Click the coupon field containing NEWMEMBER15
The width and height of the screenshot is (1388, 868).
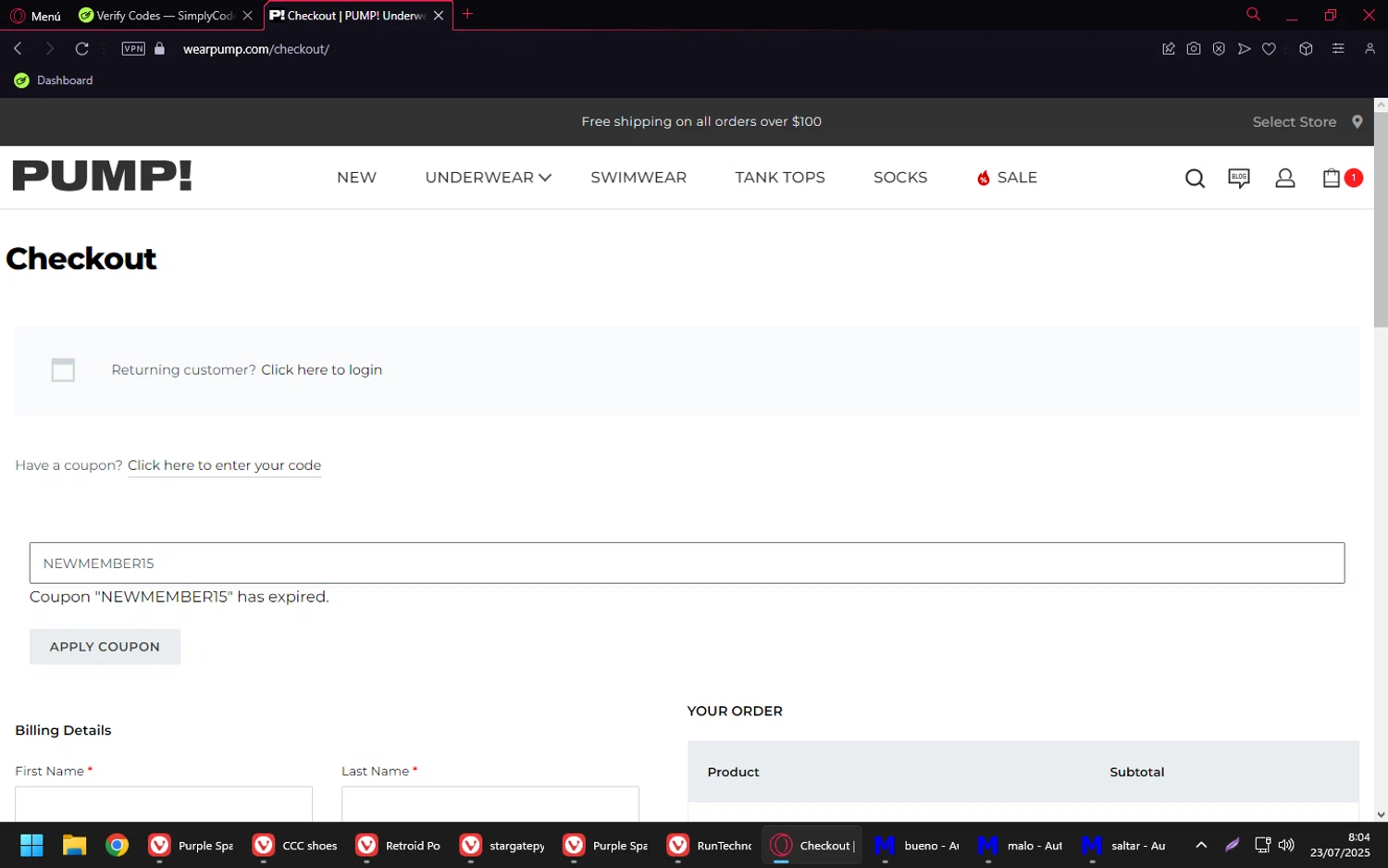click(x=687, y=563)
